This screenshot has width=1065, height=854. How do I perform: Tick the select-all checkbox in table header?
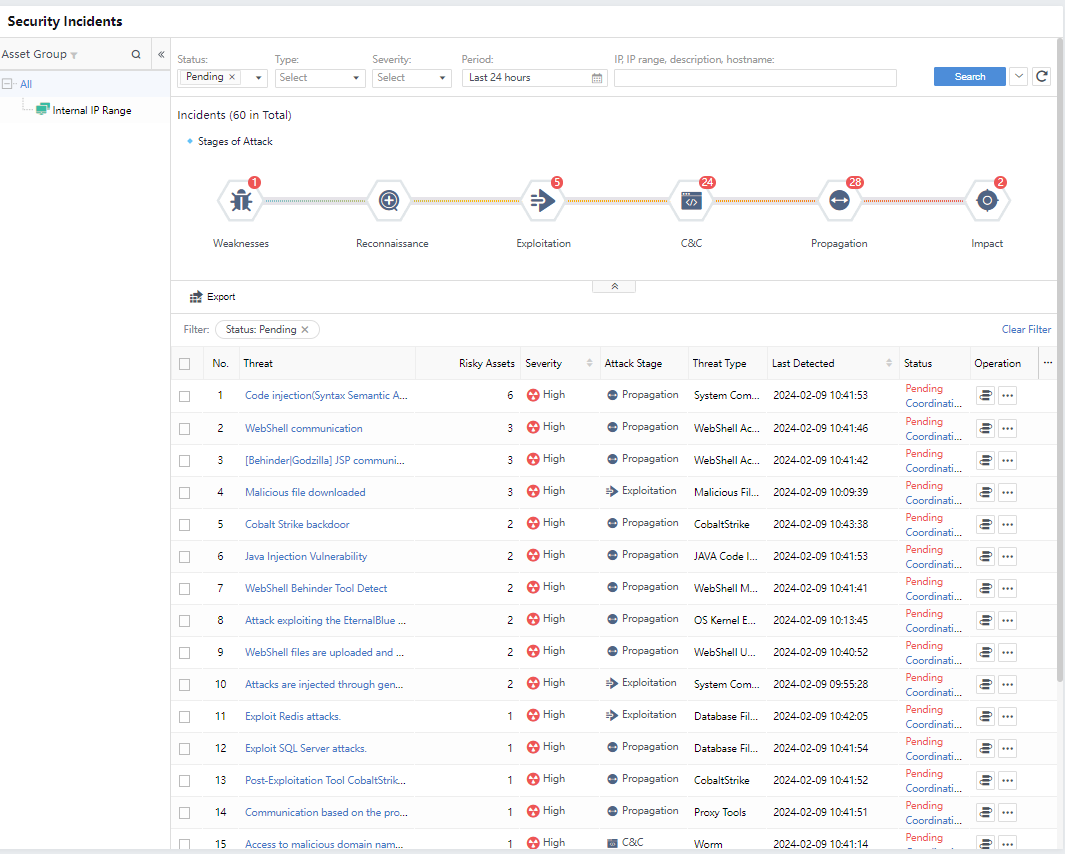[x=184, y=364]
